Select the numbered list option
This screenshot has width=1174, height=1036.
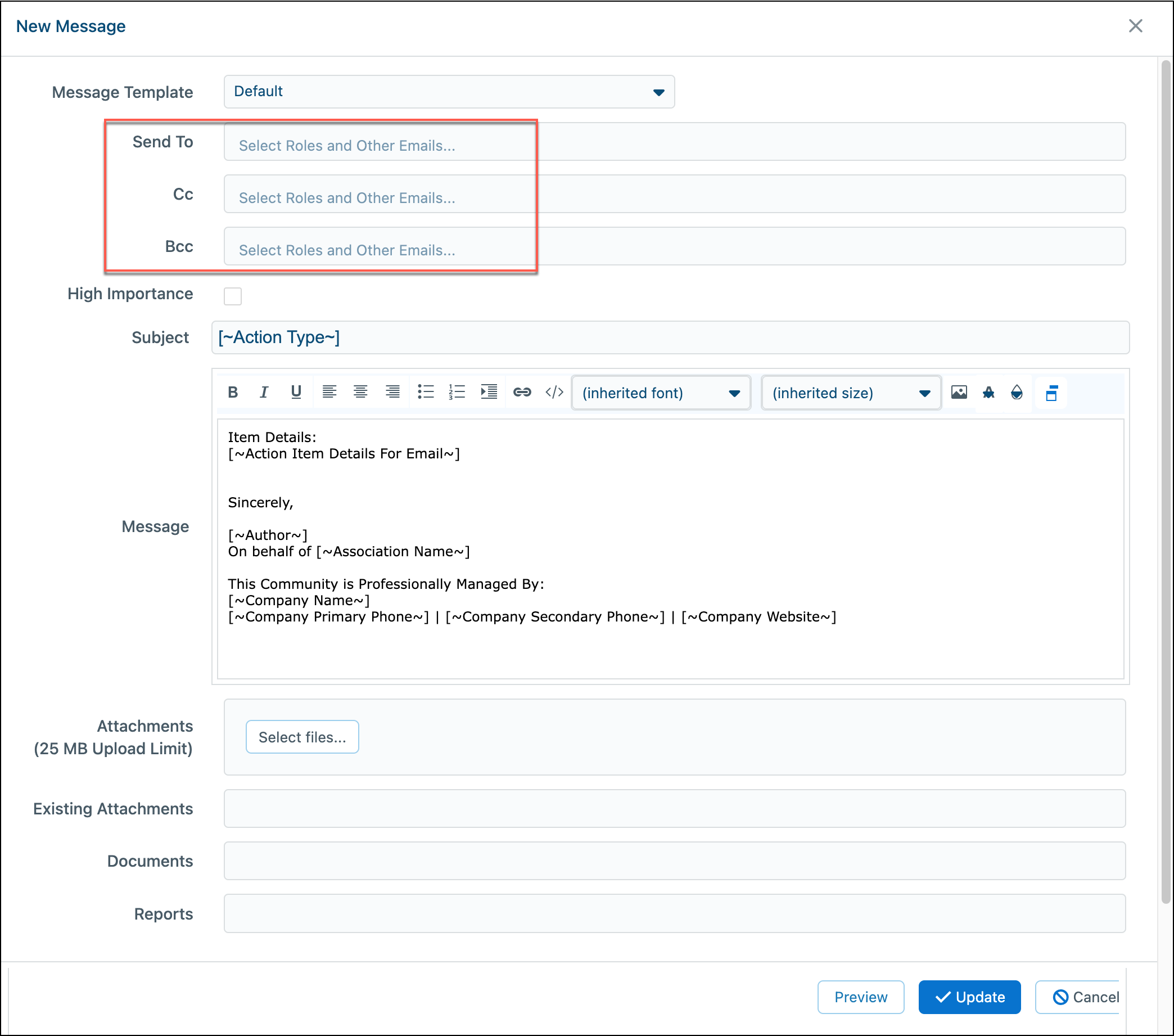pyautogui.click(x=457, y=393)
